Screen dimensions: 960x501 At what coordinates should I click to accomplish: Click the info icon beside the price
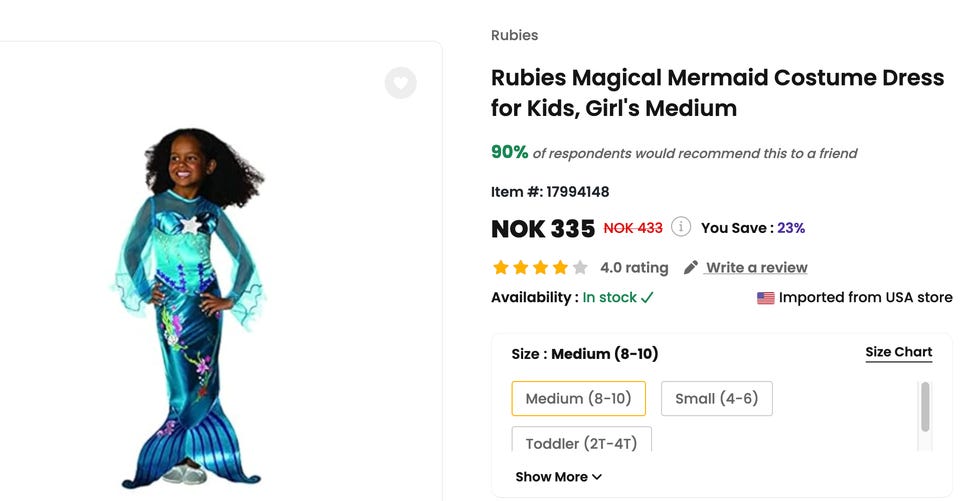[681, 227]
